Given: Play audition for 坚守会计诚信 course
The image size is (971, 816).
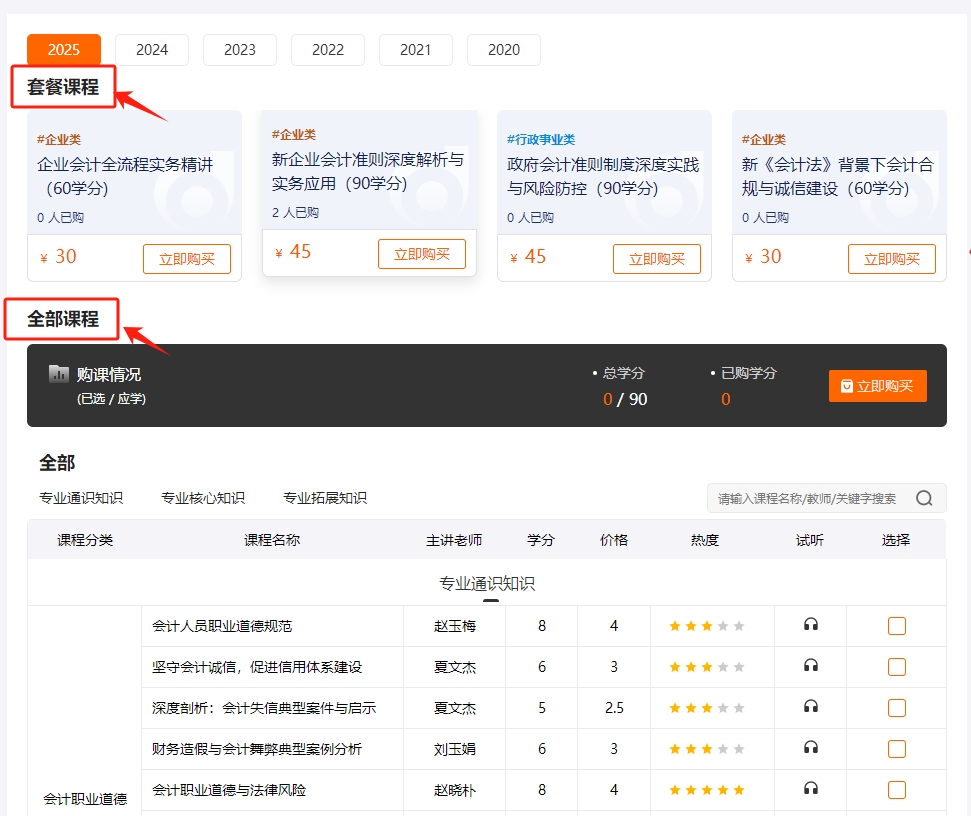Looking at the screenshot, I should (811, 666).
